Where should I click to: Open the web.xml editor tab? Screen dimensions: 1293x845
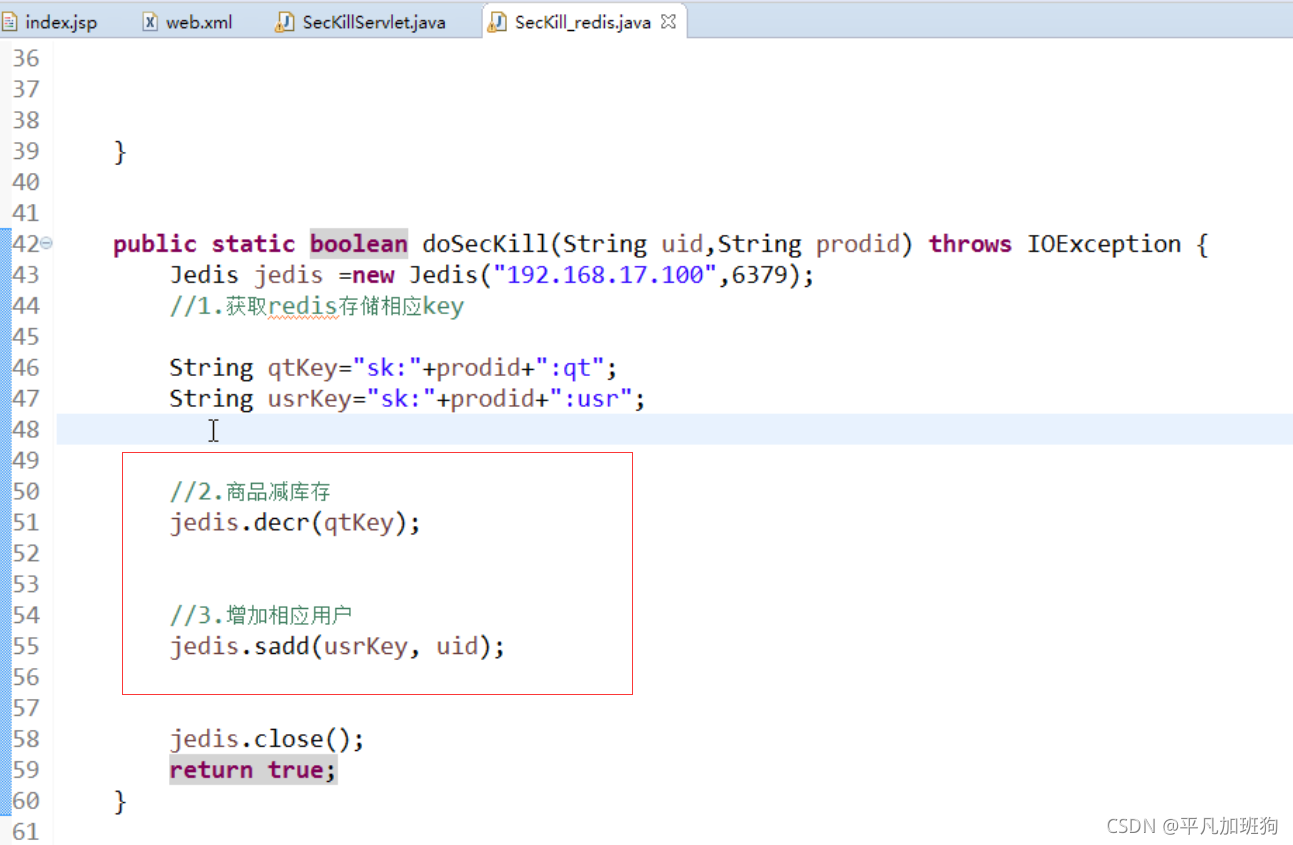pos(188,22)
